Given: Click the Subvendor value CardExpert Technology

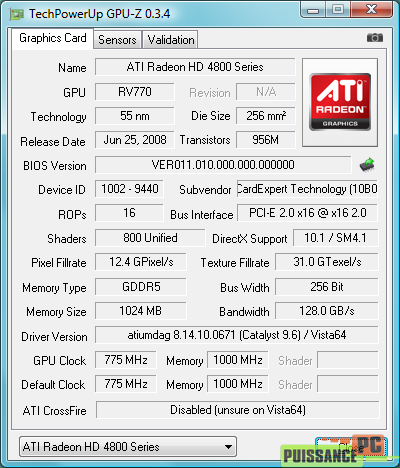Looking at the screenshot, I should [307, 189].
